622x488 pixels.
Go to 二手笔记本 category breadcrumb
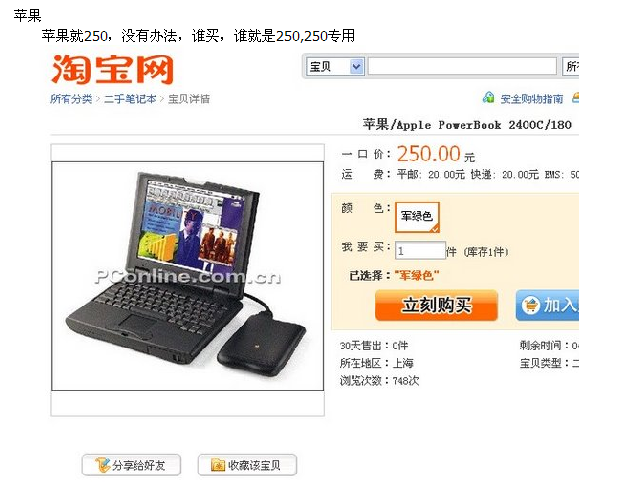pyautogui.click(x=130, y=99)
